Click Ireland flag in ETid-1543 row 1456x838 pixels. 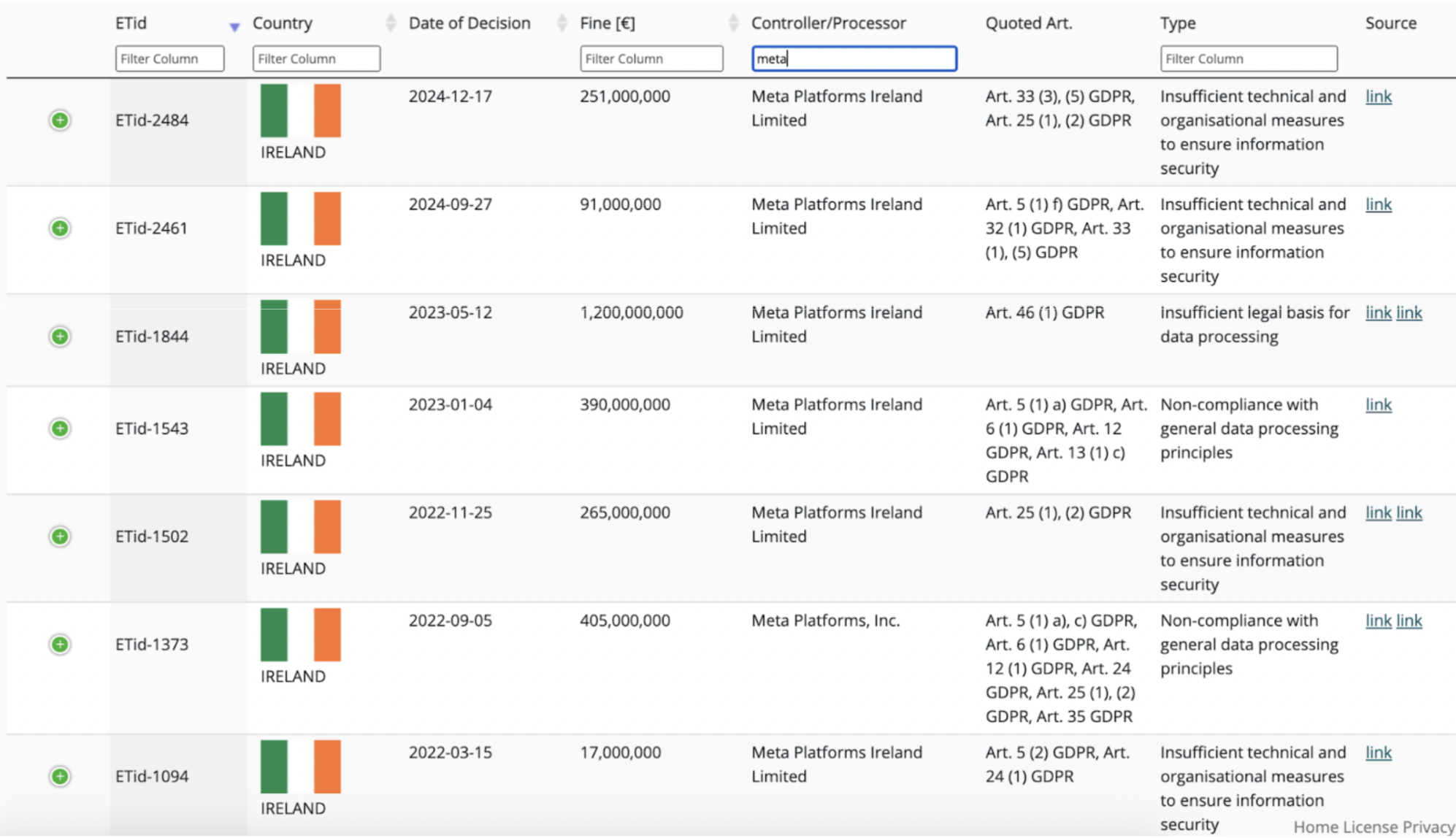[x=300, y=419]
